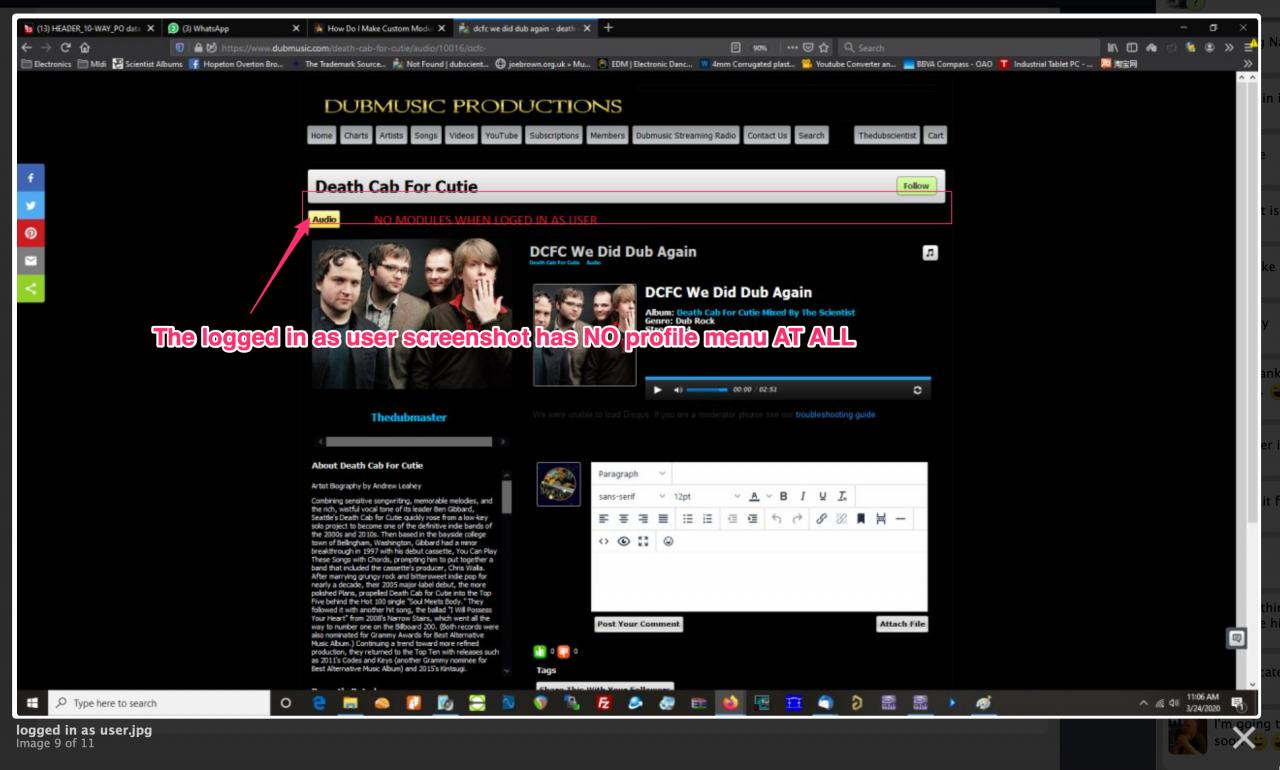Center align comment text
The width and height of the screenshot is (1280, 770).
tap(623, 519)
